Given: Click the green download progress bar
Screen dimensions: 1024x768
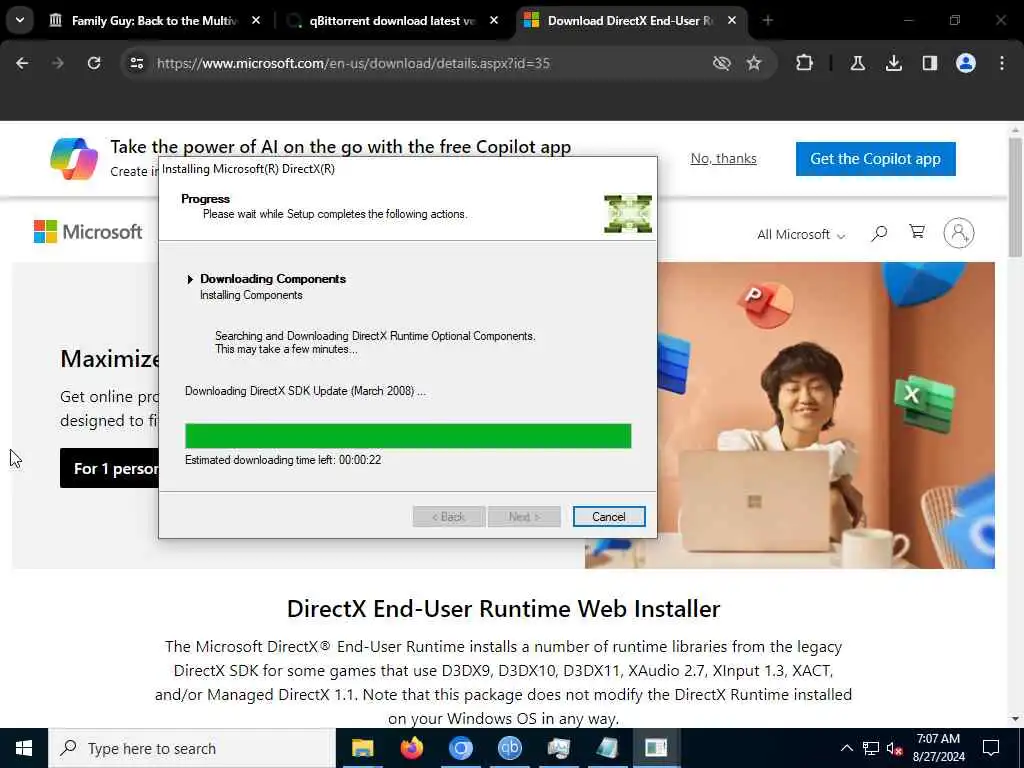Looking at the screenshot, I should pos(408,436).
